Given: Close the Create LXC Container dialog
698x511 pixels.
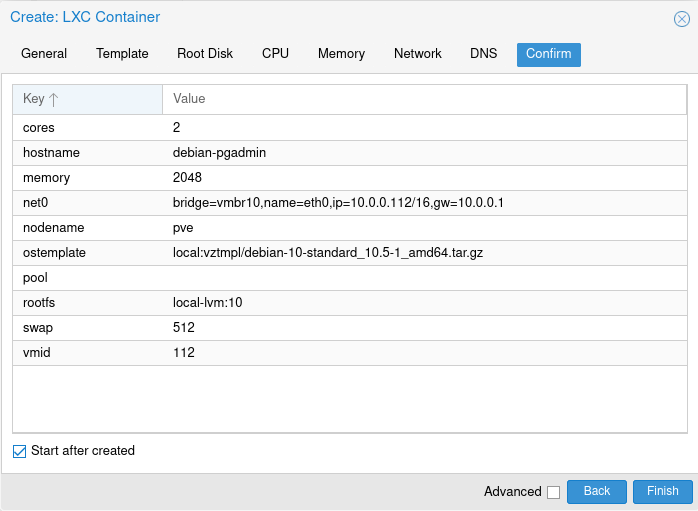Looking at the screenshot, I should 682,19.
